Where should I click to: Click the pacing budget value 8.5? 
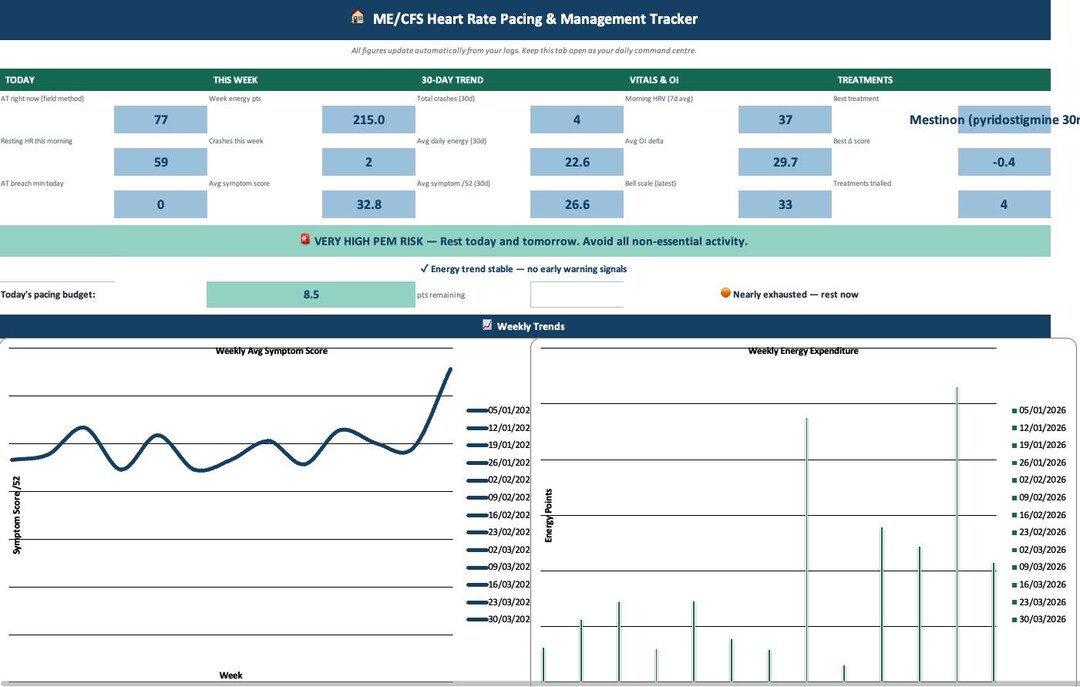click(311, 294)
